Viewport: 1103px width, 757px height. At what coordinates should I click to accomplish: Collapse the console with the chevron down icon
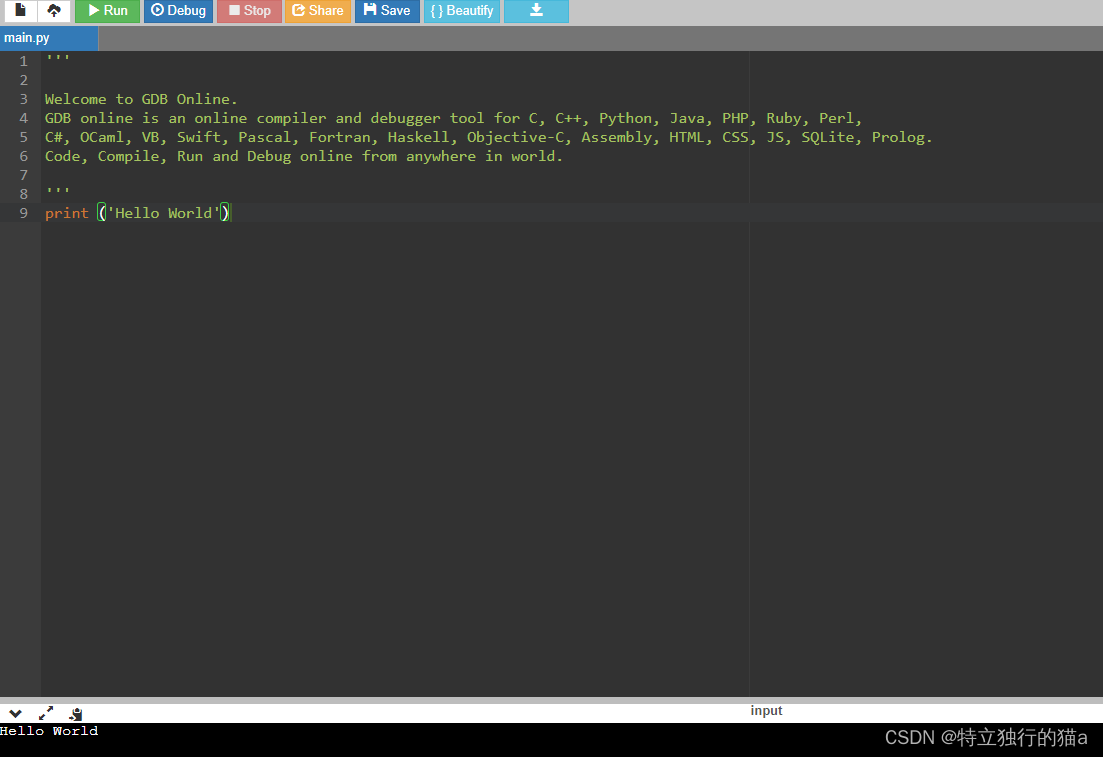click(15, 713)
